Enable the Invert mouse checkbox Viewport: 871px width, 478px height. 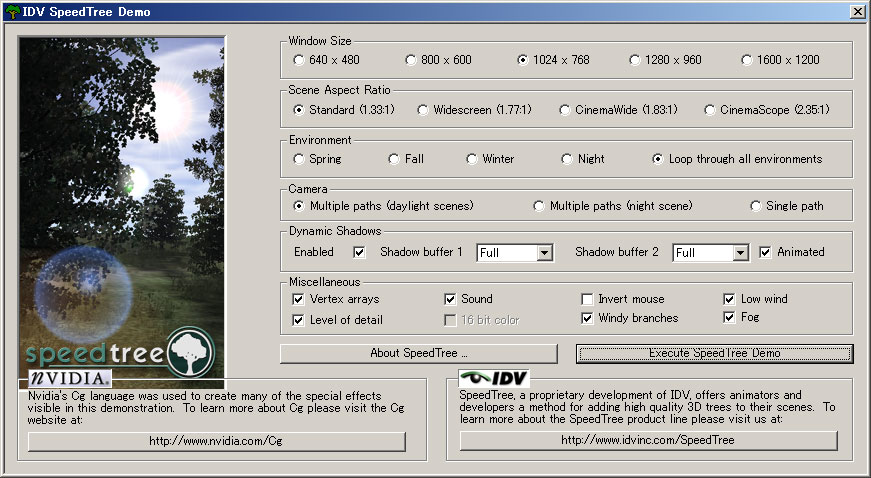(x=588, y=299)
